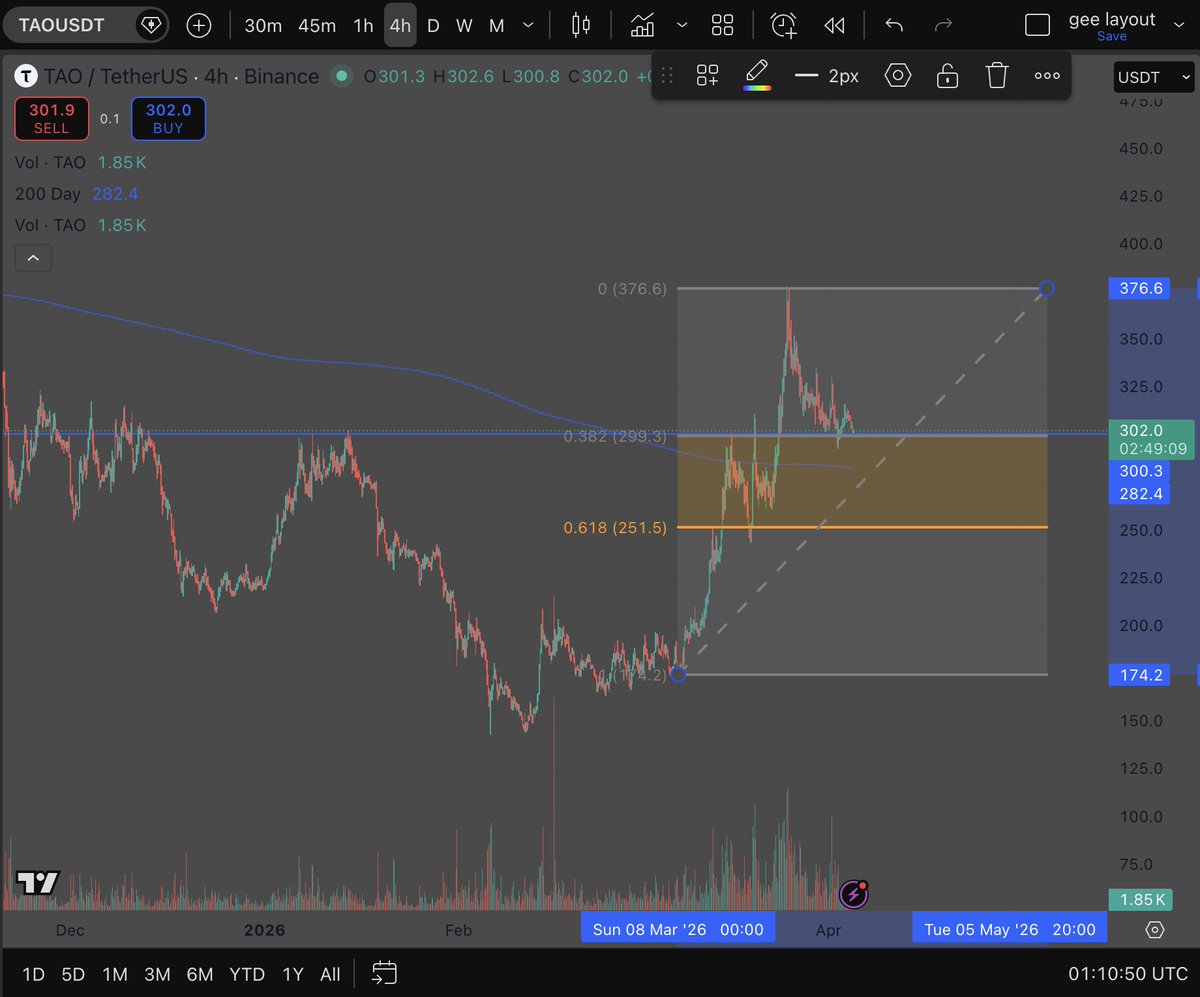1200x997 pixels.
Task: Click the lower Fibonacci anchor at 174.2
Action: pos(677,675)
